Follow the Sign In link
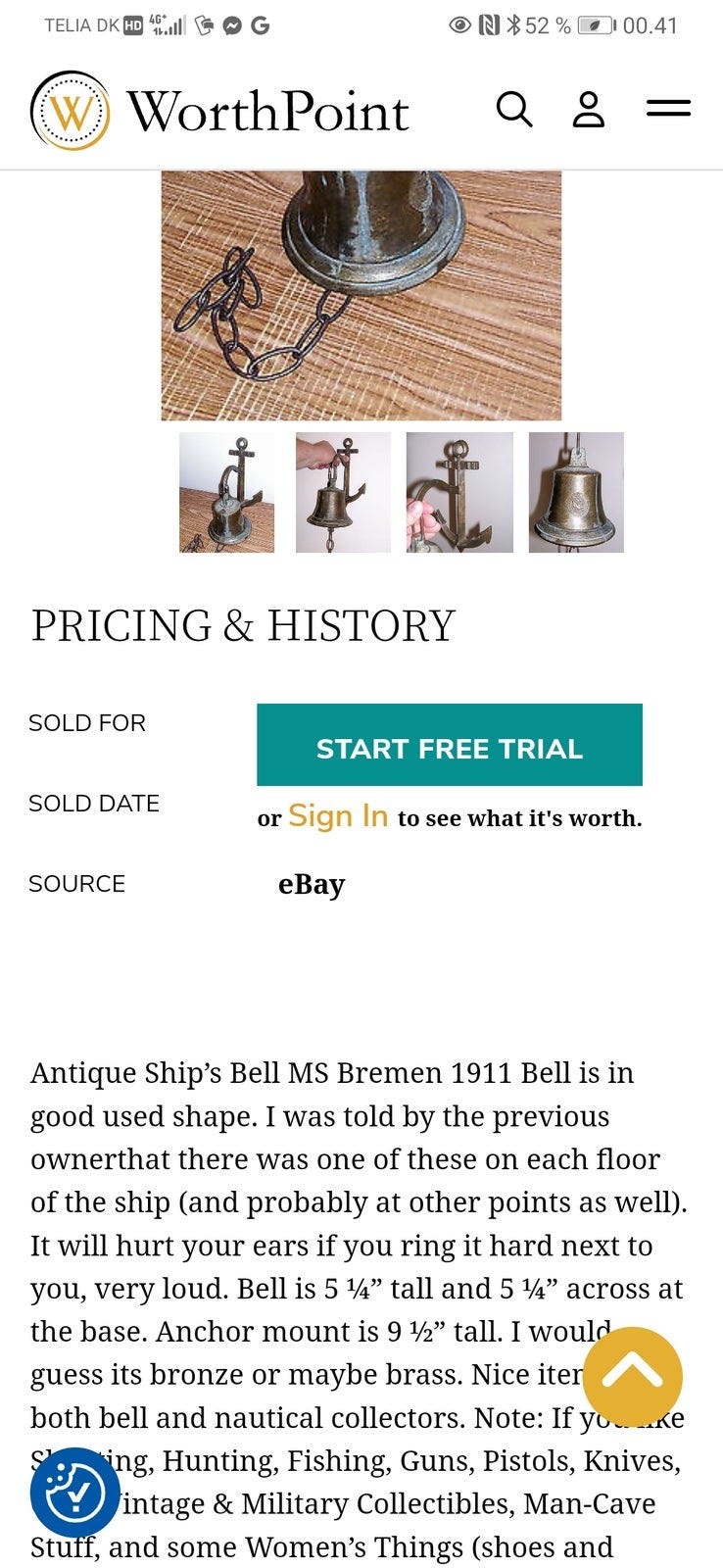The image size is (723, 1568). (x=338, y=816)
